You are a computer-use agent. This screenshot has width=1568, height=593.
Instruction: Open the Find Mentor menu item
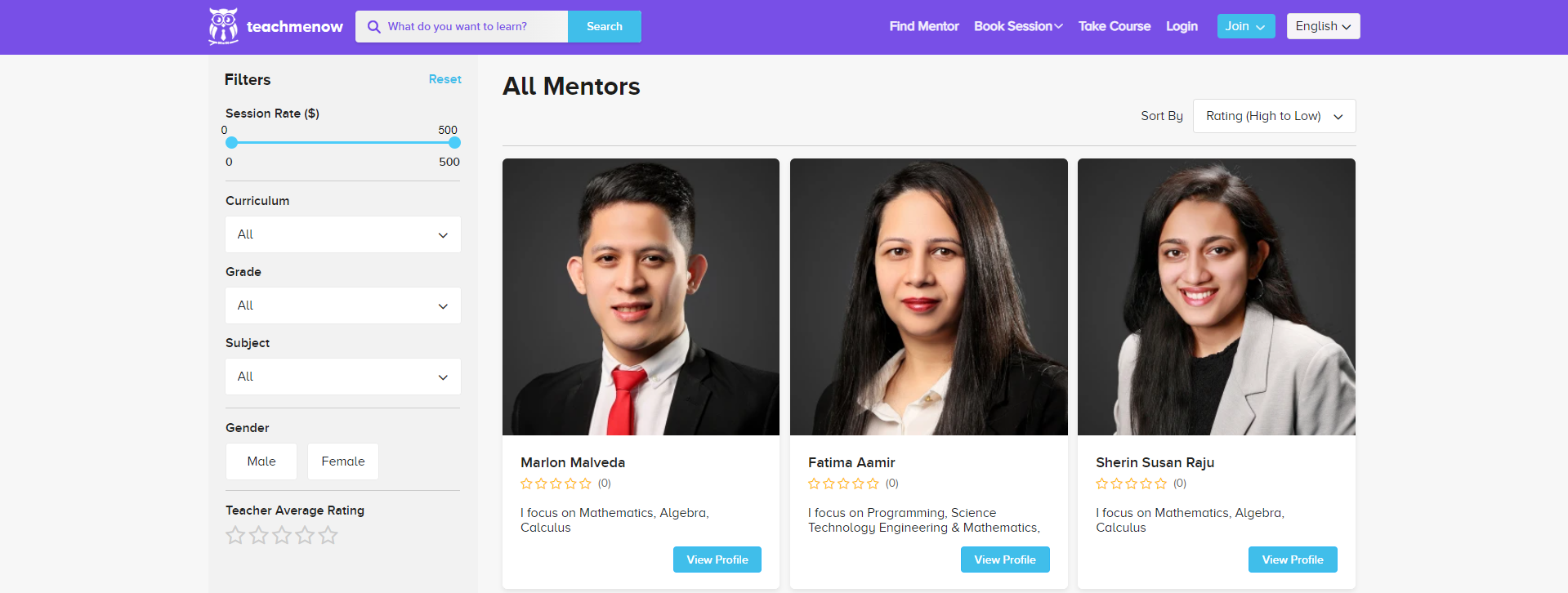pyautogui.click(x=924, y=26)
